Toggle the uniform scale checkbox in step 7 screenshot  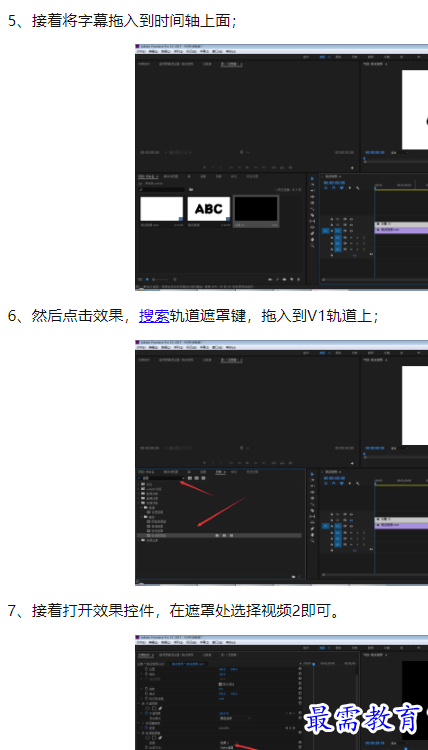click(220, 684)
